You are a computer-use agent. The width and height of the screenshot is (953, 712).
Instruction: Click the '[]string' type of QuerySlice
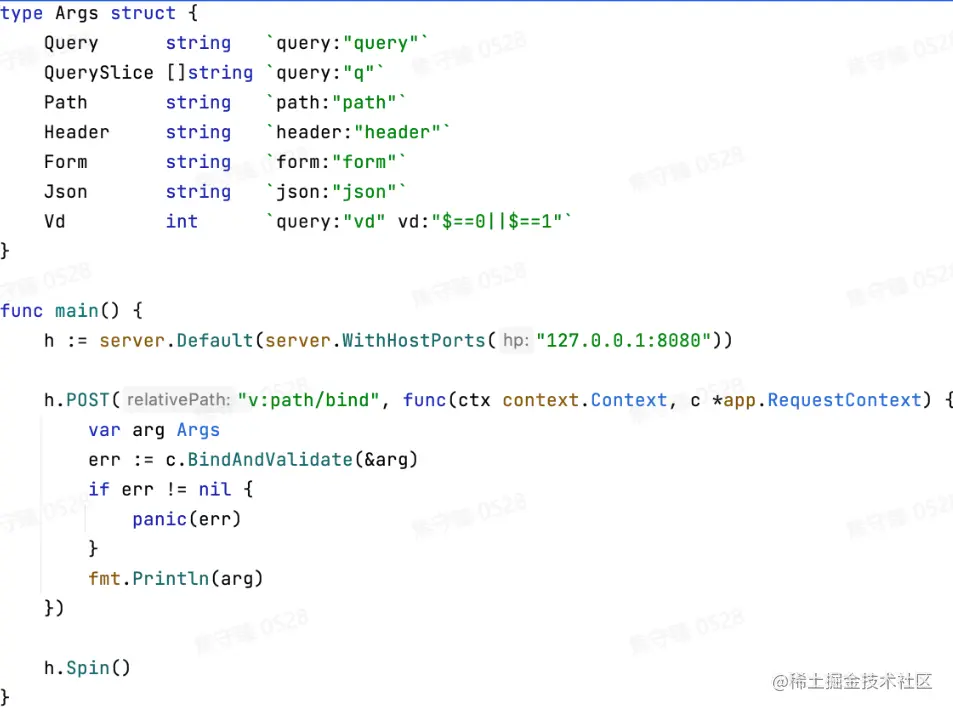[x=210, y=72]
